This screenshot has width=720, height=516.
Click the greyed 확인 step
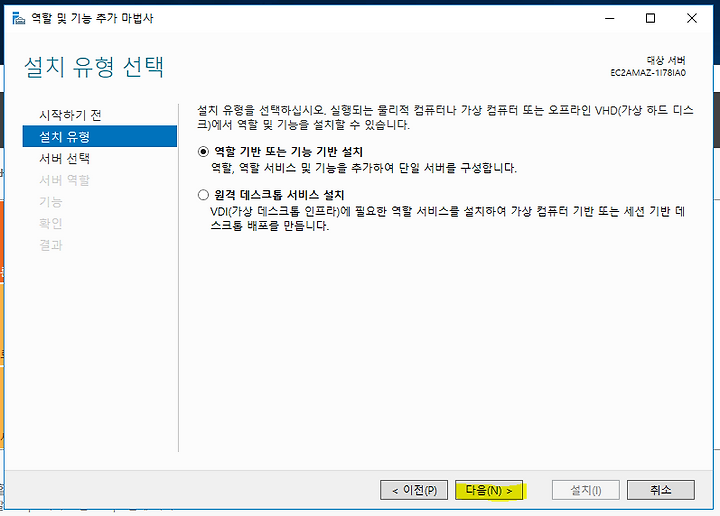point(51,224)
